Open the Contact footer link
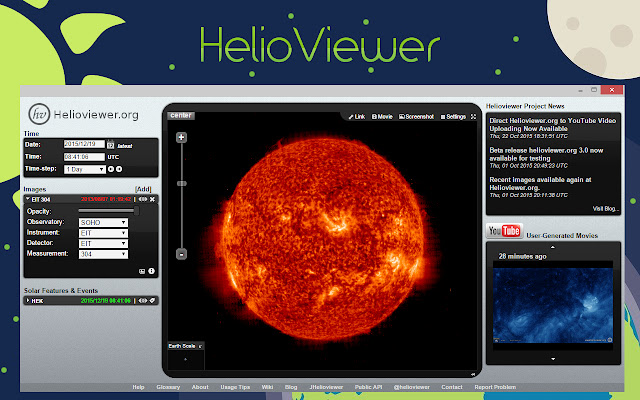 (x=452, y=387)
